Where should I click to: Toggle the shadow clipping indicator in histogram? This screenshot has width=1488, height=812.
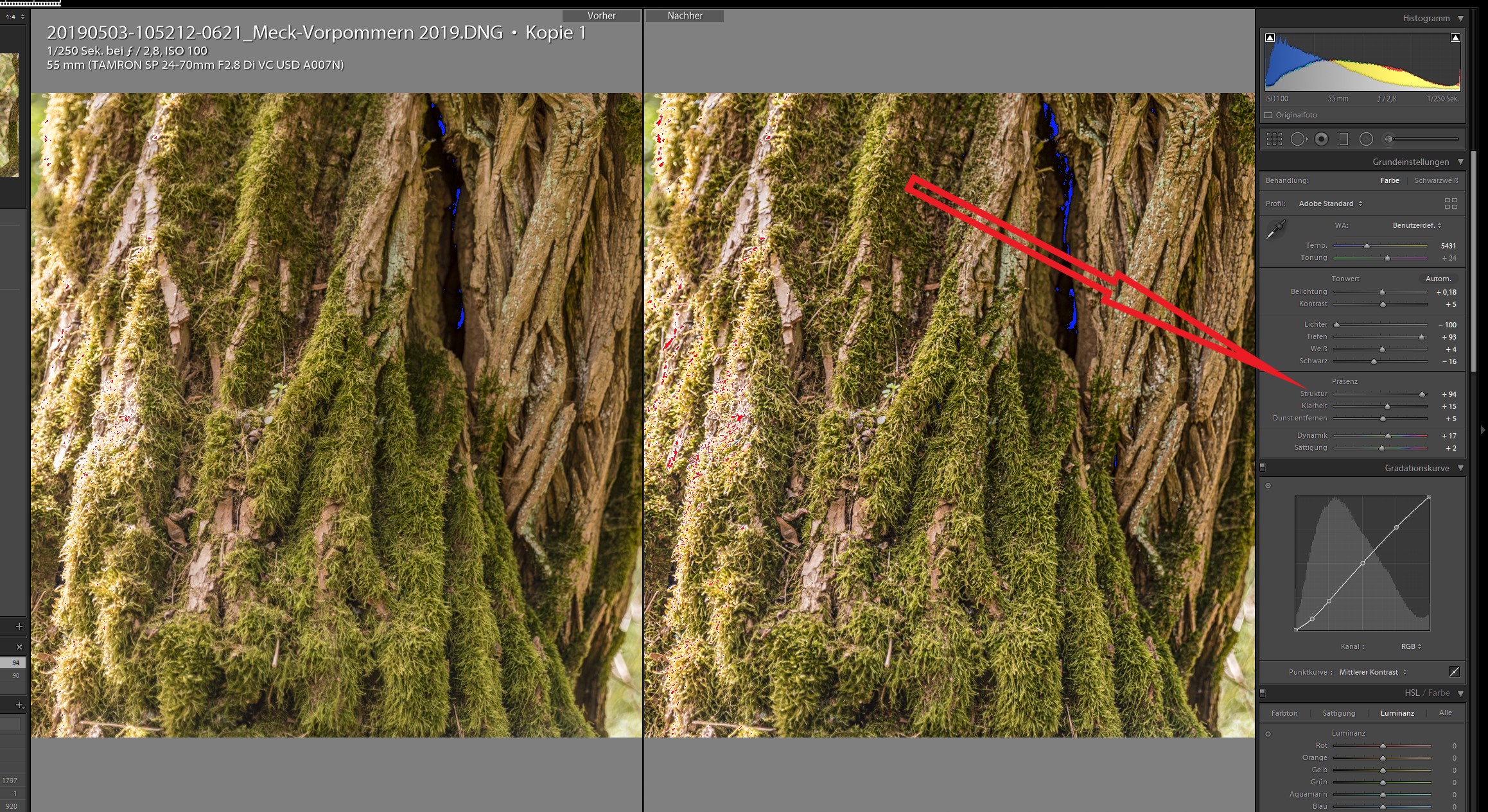point(1270,37)
